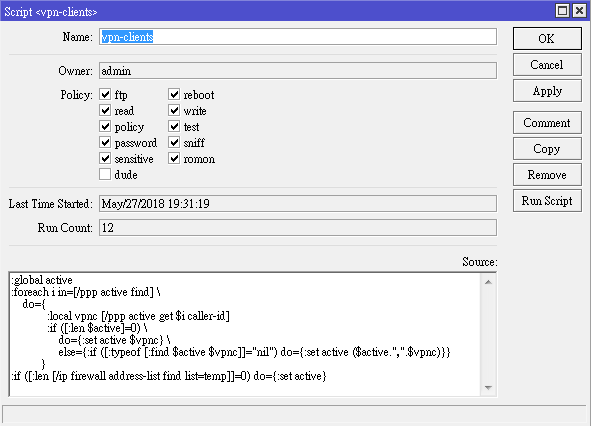The image size is (591, 426).
Task: Uncheck the policy checkbox
Action: click(x=105, y=126)
